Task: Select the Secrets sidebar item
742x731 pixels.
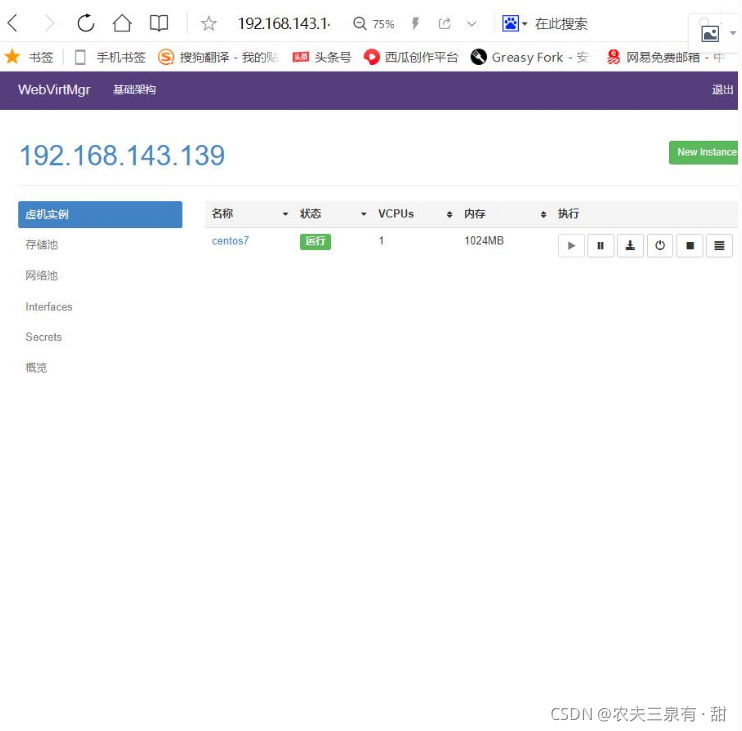Action: 44,337
